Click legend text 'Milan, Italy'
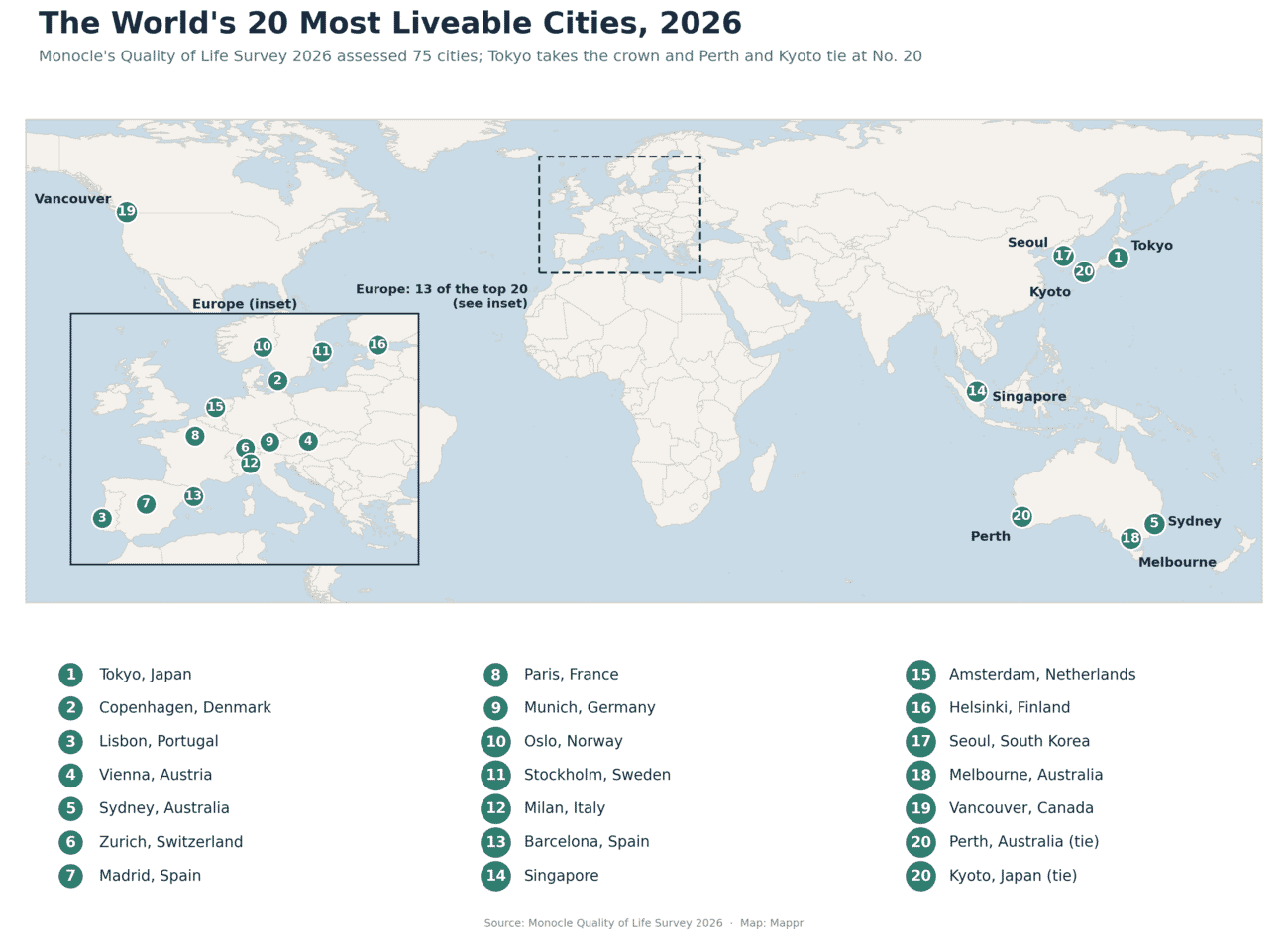This screenshot has height=944, width=1288. pos(565,808)
